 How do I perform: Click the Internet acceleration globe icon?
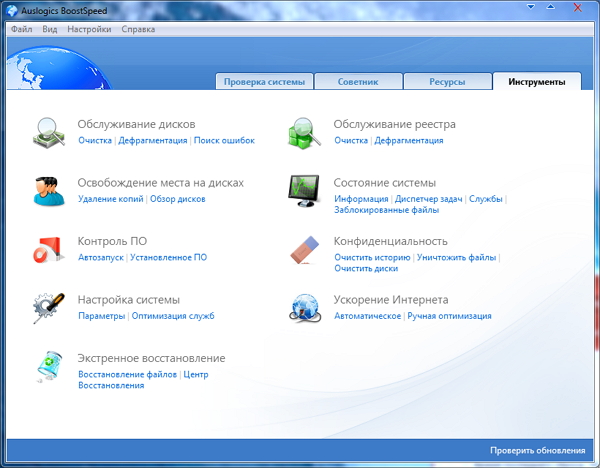305,308
